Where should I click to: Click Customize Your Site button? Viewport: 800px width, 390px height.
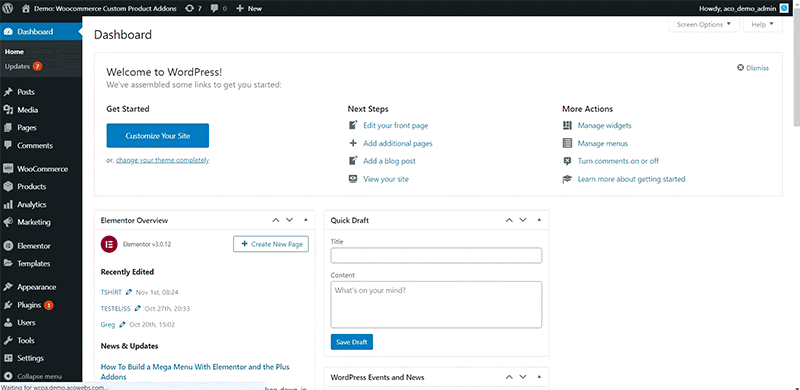coord(158,136)
